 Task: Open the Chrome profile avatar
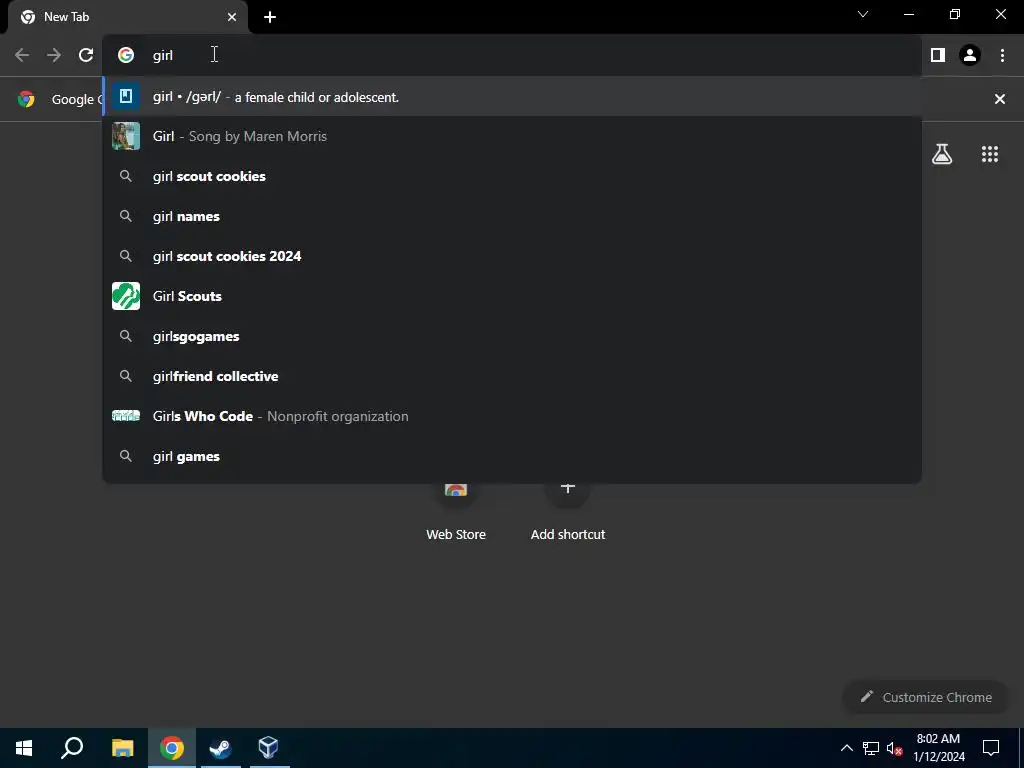click(970, 56)
